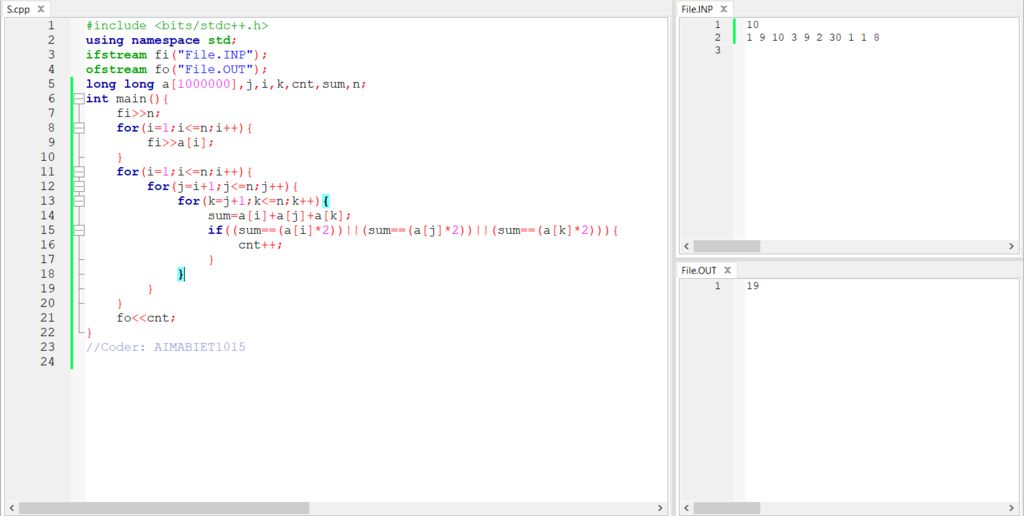
Task: Click the 'long long a[1000000]' declaration line
Action: pos(226,84)
